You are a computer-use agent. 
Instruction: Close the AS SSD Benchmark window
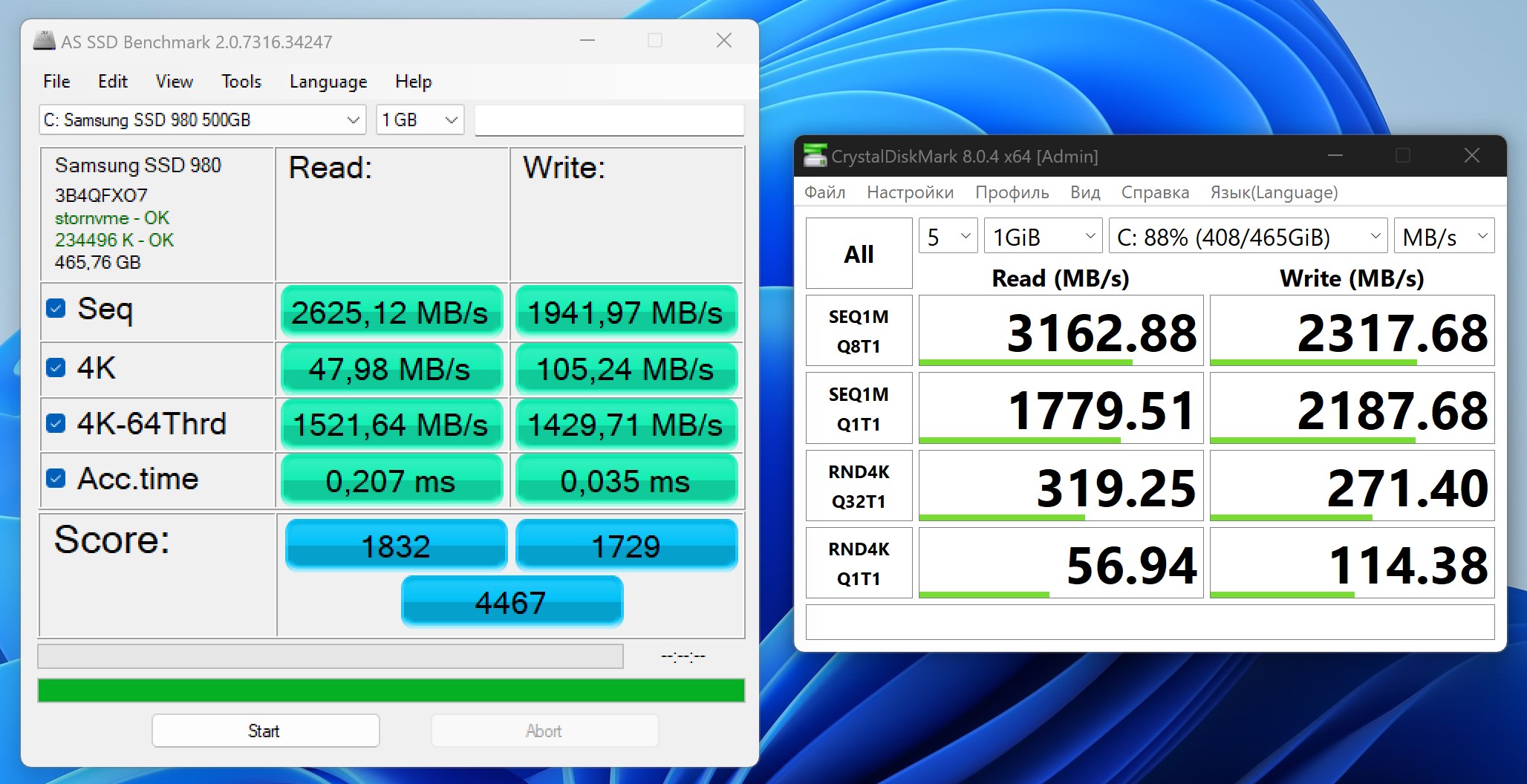coord(724,41)
